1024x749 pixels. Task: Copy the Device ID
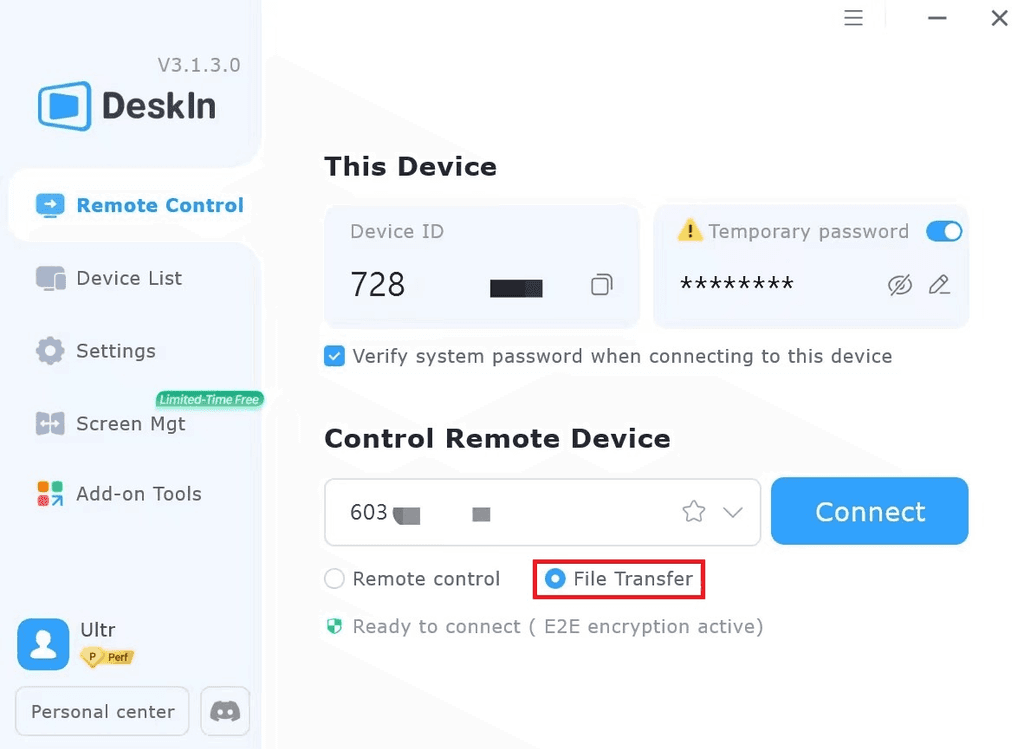pos(601,284)
